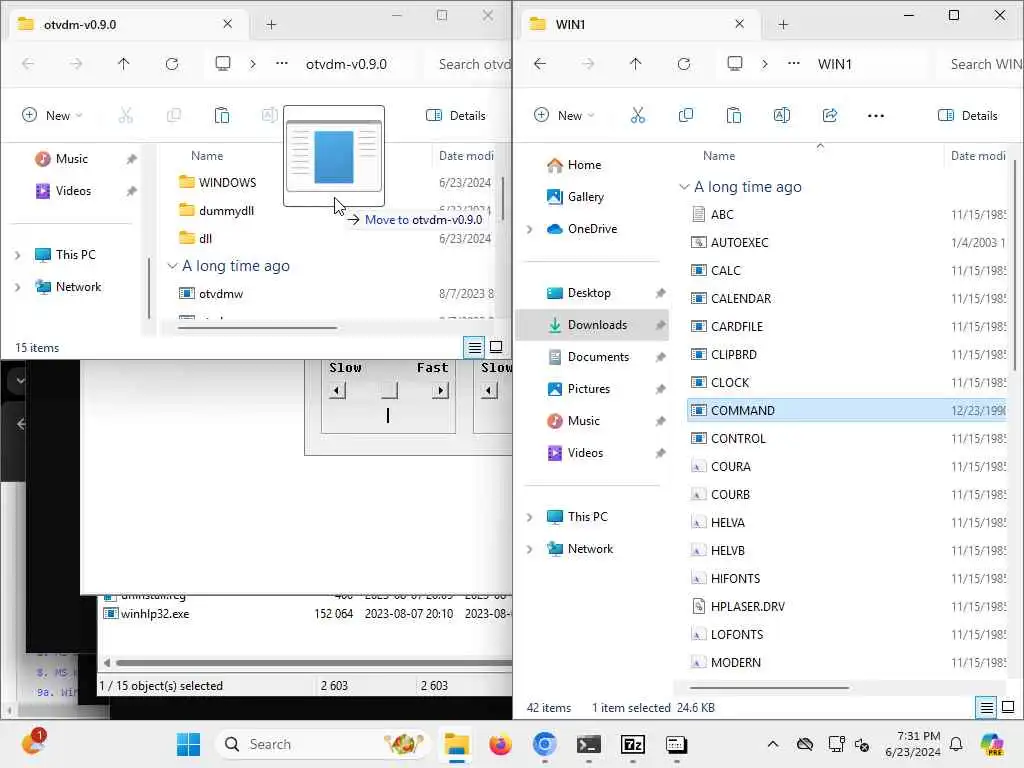Image resolution: width=1024 pixels, height=768 pixels.
Task: Collapse the 'A long time ago' group in otvdm-v0.9.0
Action: [x=172, y=266]
